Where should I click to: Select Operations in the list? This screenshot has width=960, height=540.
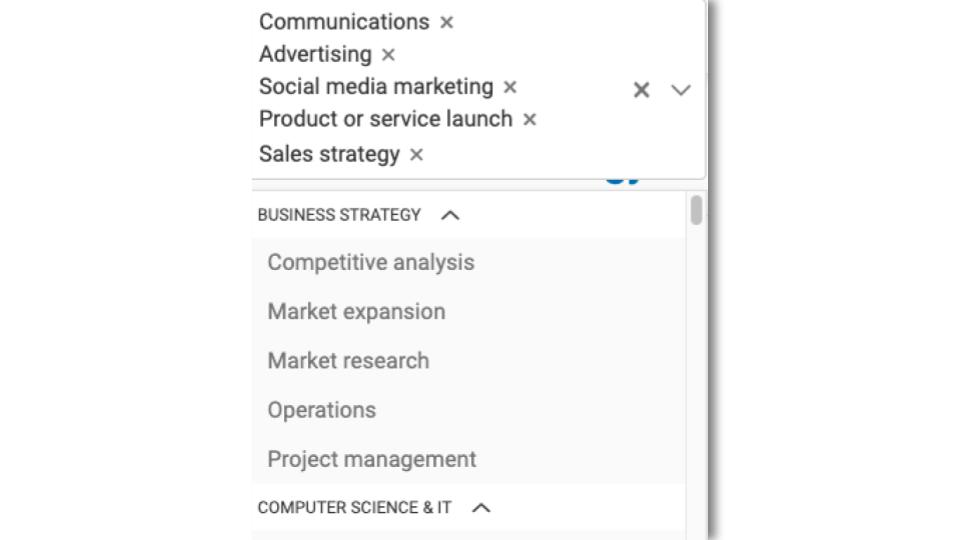(322, 410)
